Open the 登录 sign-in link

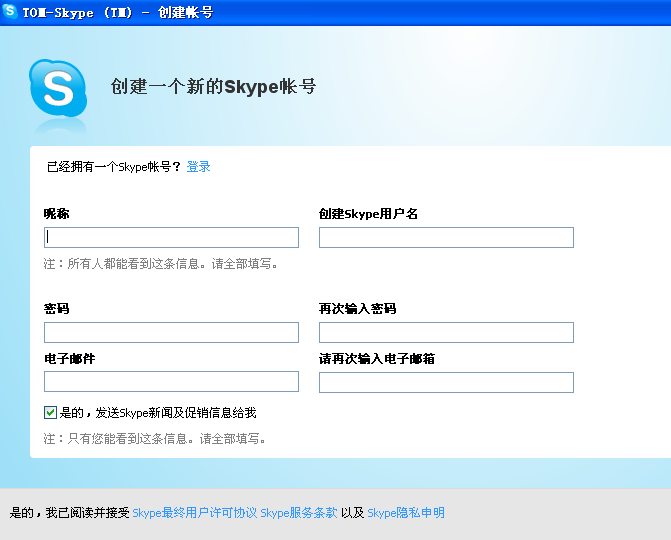pos(198,167)
